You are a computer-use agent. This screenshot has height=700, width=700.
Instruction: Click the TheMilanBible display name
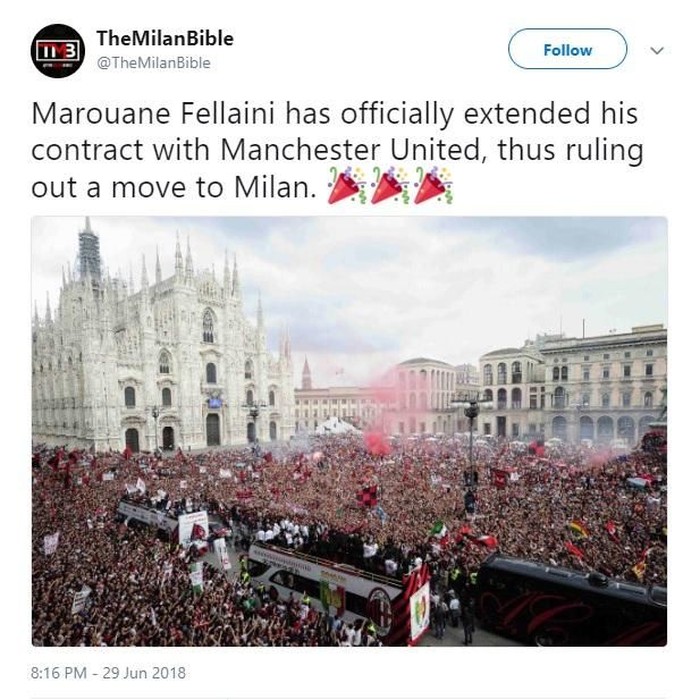[165, 38]
